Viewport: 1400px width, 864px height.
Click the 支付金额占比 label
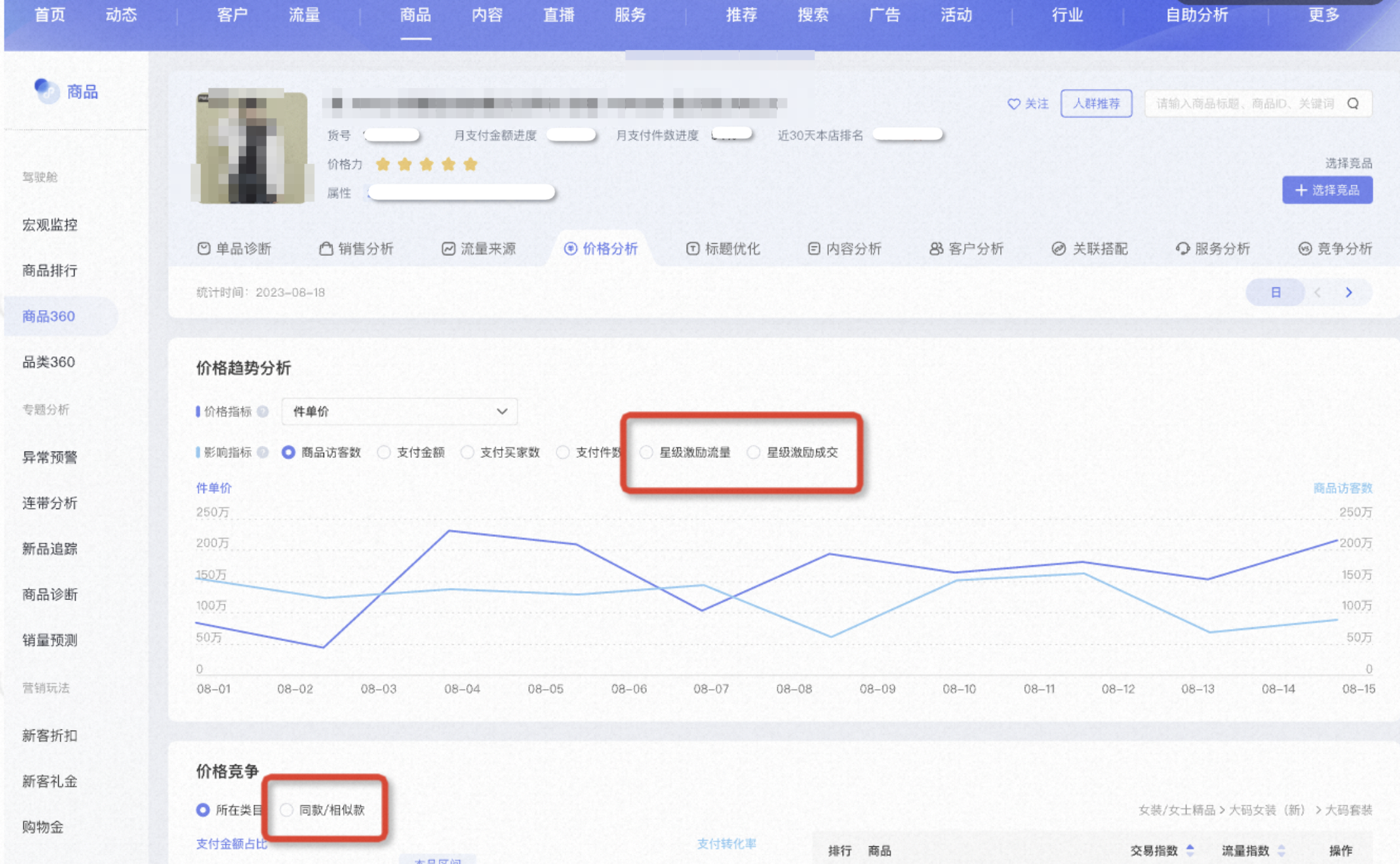(232, 844)
